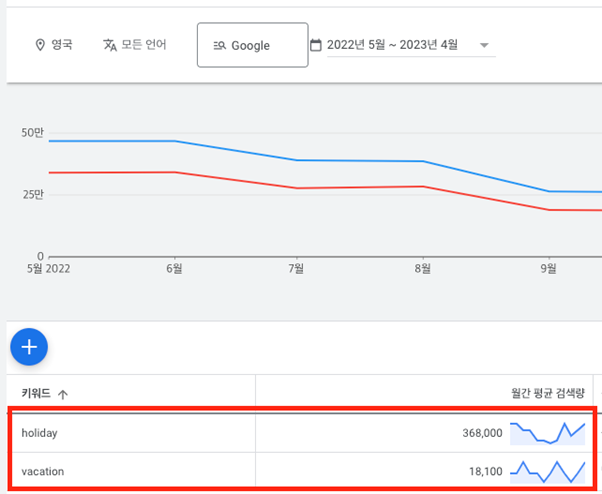Click the 6월 label on chart axis
The image size is (602, 494).
[x=174, y=269]
